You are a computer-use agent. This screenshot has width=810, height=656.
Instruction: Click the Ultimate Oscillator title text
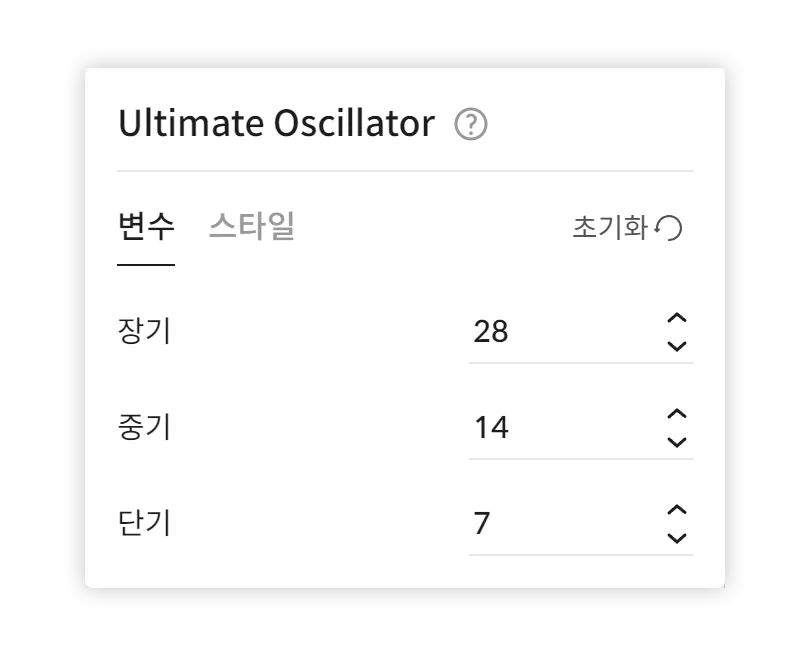click(277, 125)
